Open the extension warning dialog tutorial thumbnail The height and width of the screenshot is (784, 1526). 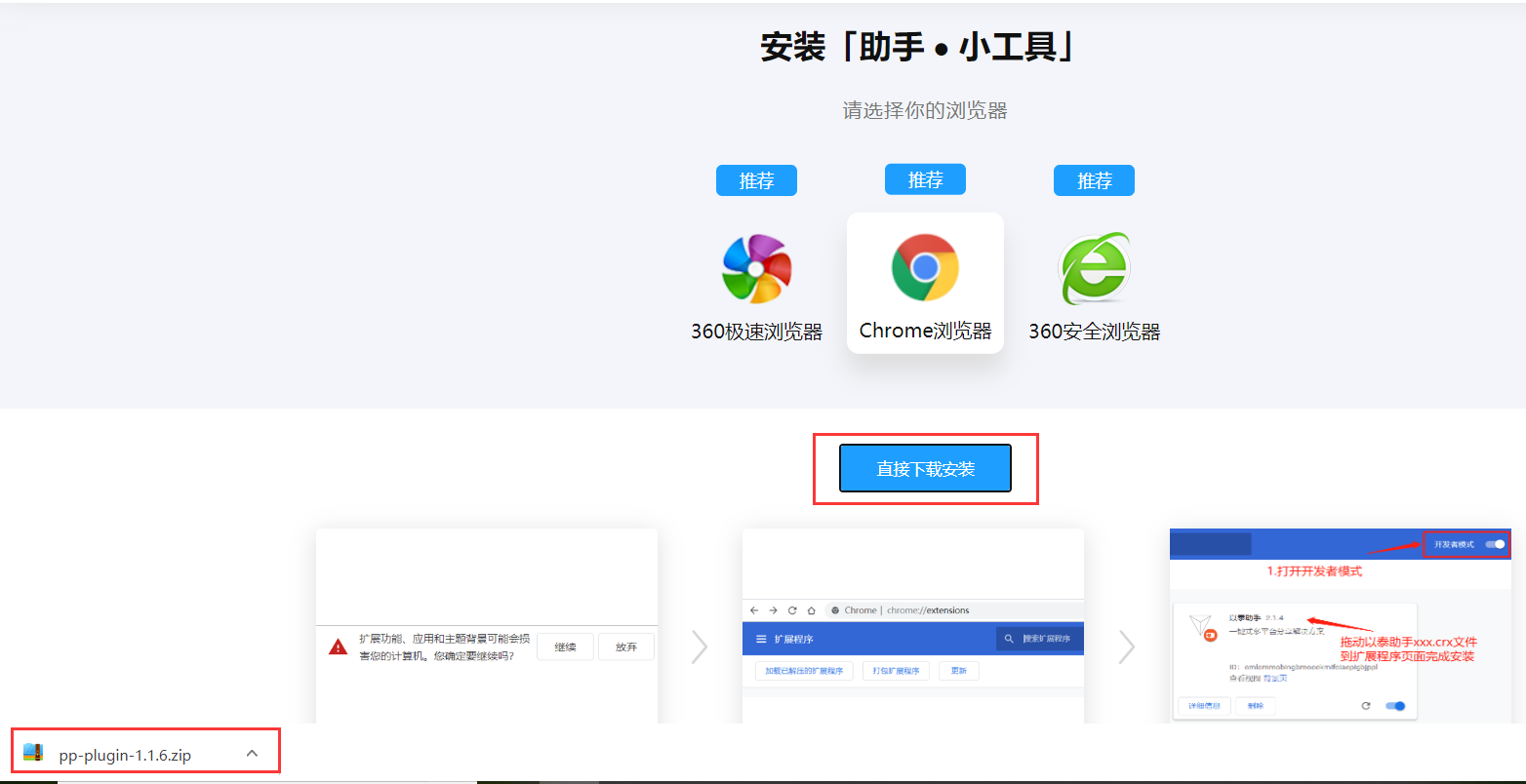[487, 626]
